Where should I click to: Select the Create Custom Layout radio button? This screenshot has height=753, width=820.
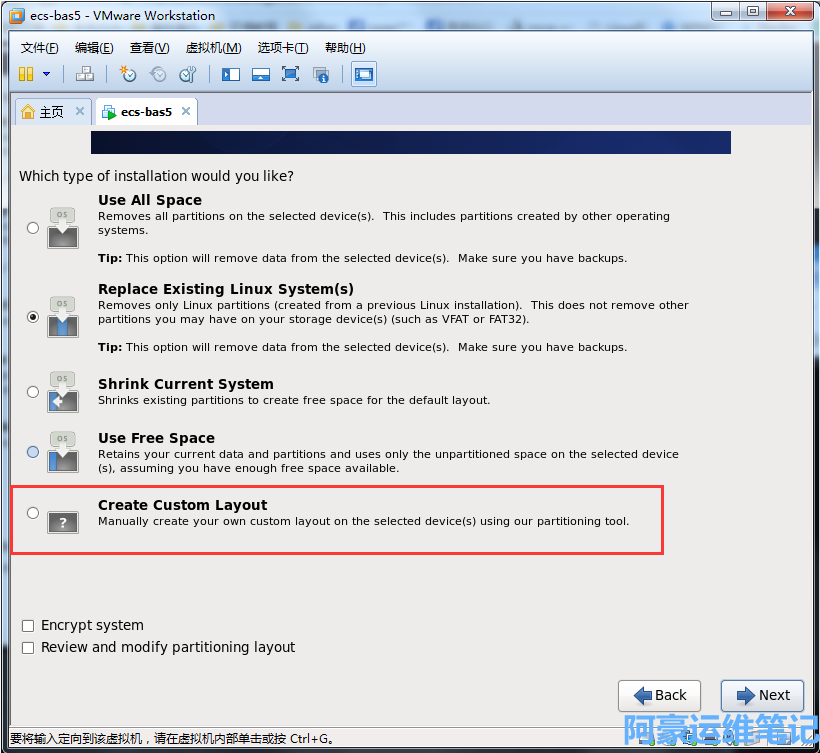(x=33, y=513)
